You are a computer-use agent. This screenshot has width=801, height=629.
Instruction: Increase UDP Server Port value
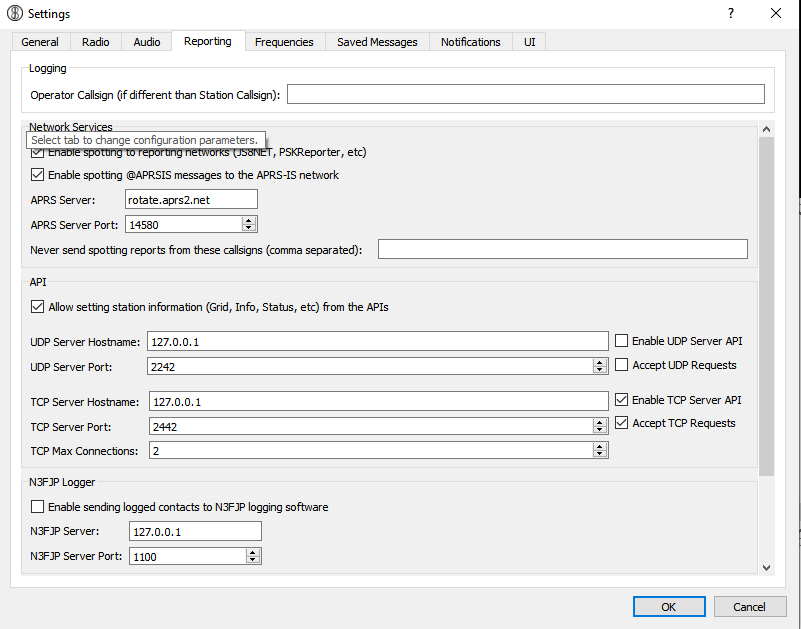[600, 362]
